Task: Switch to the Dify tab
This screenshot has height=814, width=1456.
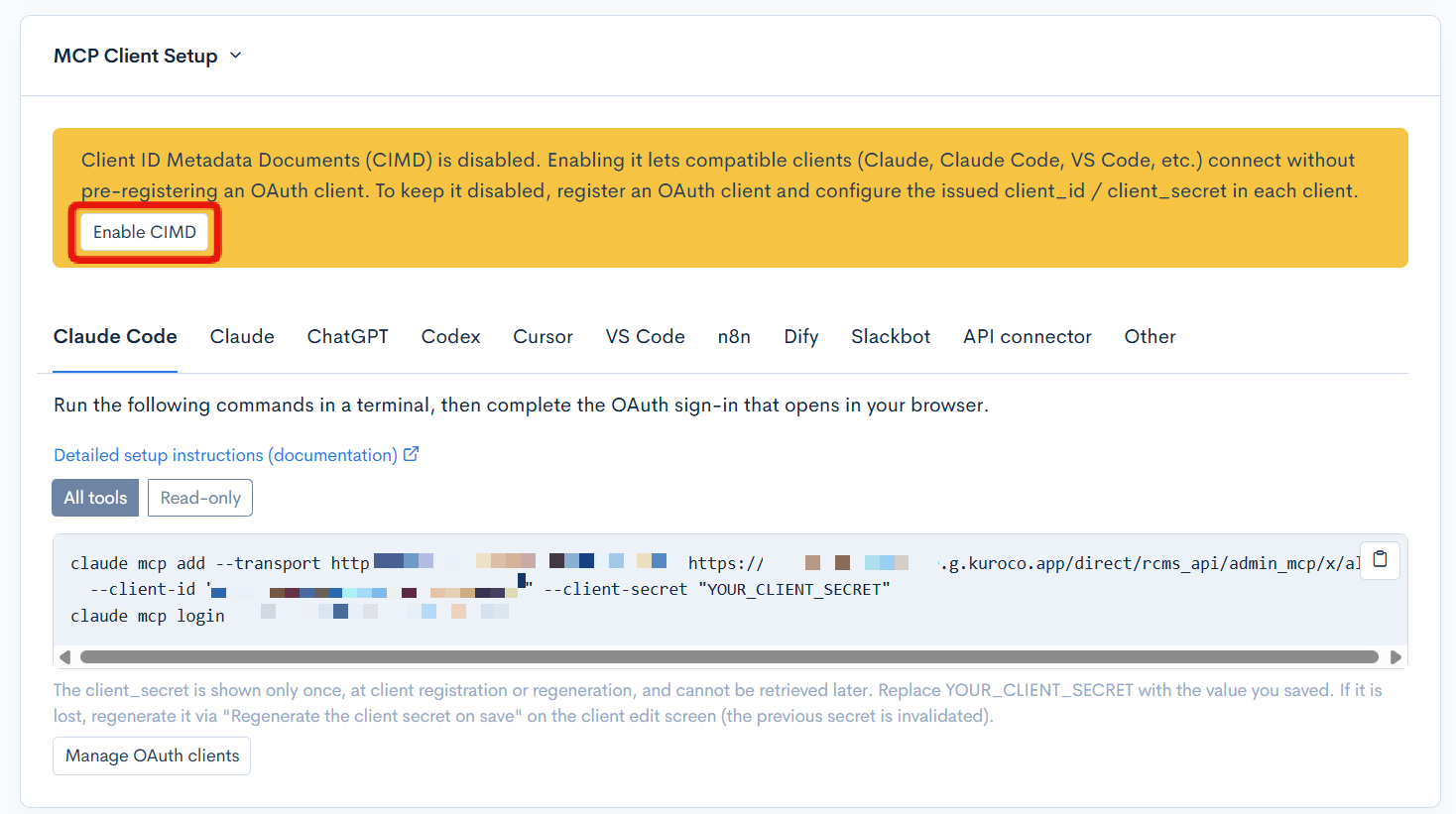Action: click(x=801, y=337)
